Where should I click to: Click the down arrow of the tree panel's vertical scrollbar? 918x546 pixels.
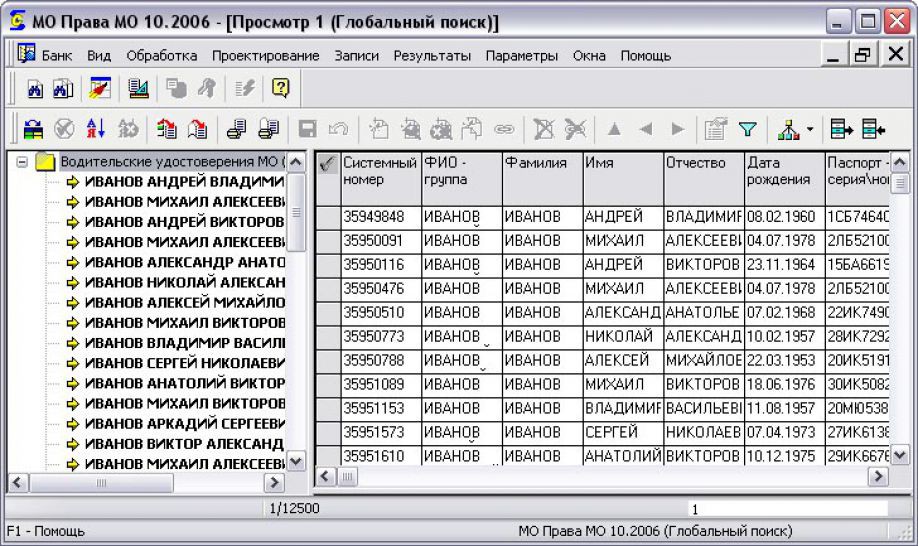pyautogui.click(x=296, y=462)
